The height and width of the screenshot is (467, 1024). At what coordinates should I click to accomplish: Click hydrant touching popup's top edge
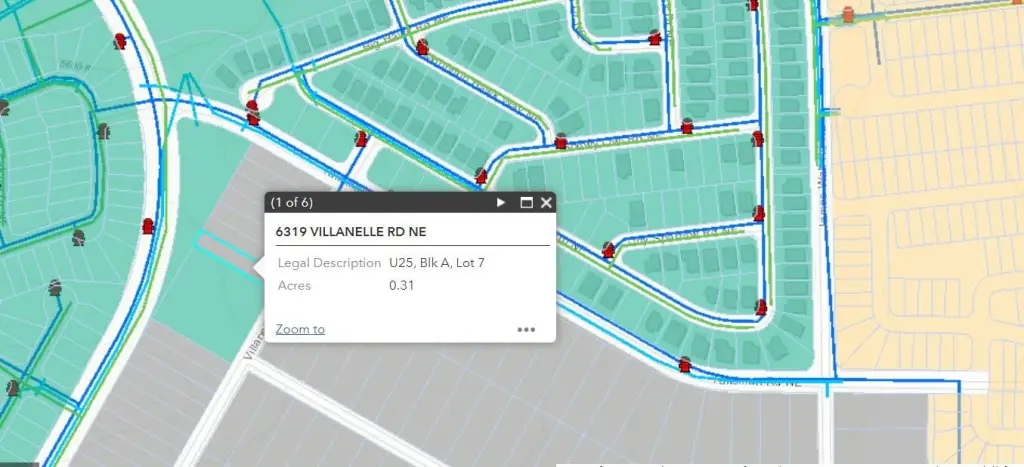482,177
